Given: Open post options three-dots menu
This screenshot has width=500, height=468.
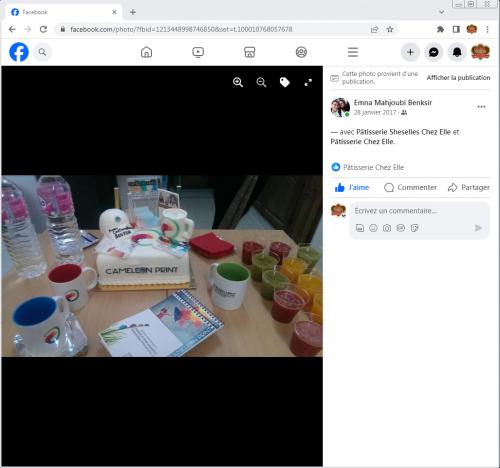Looking at the screenshot, I should click(481, 107).
